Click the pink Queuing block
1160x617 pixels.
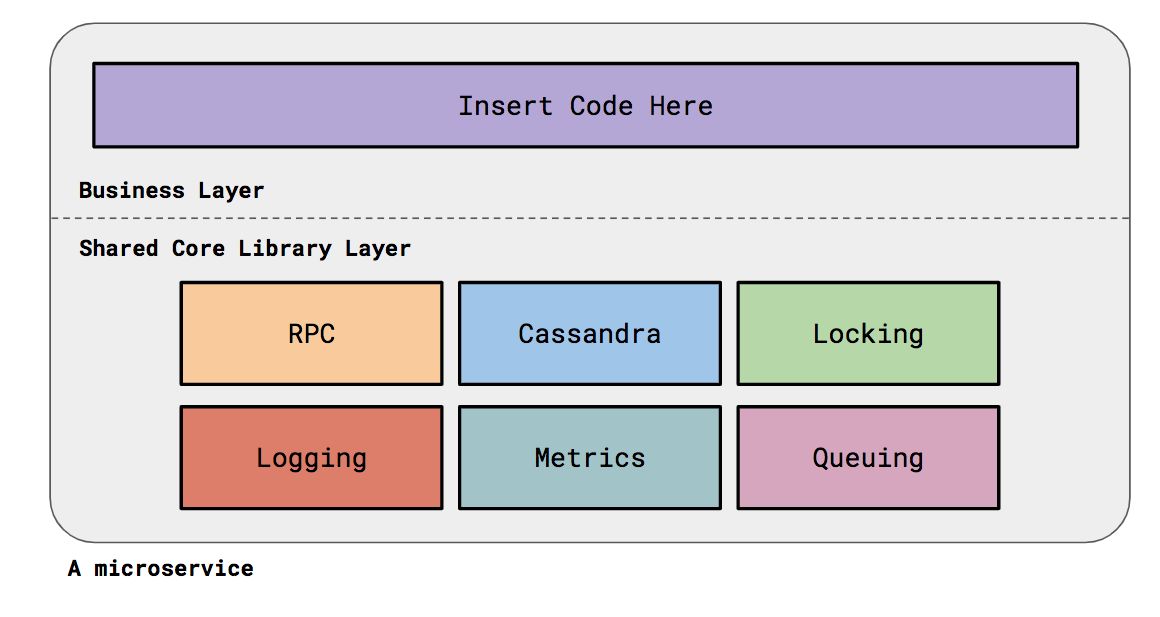click(x=868, y=457)
